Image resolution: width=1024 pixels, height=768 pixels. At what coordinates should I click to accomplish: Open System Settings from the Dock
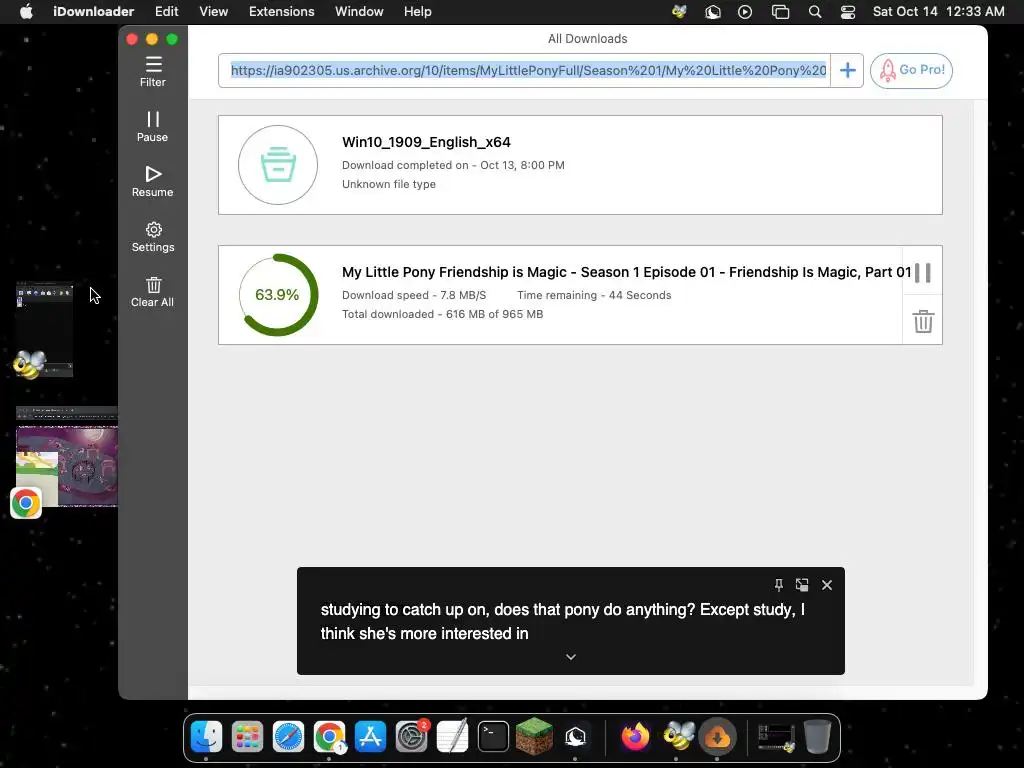(411, 737)
